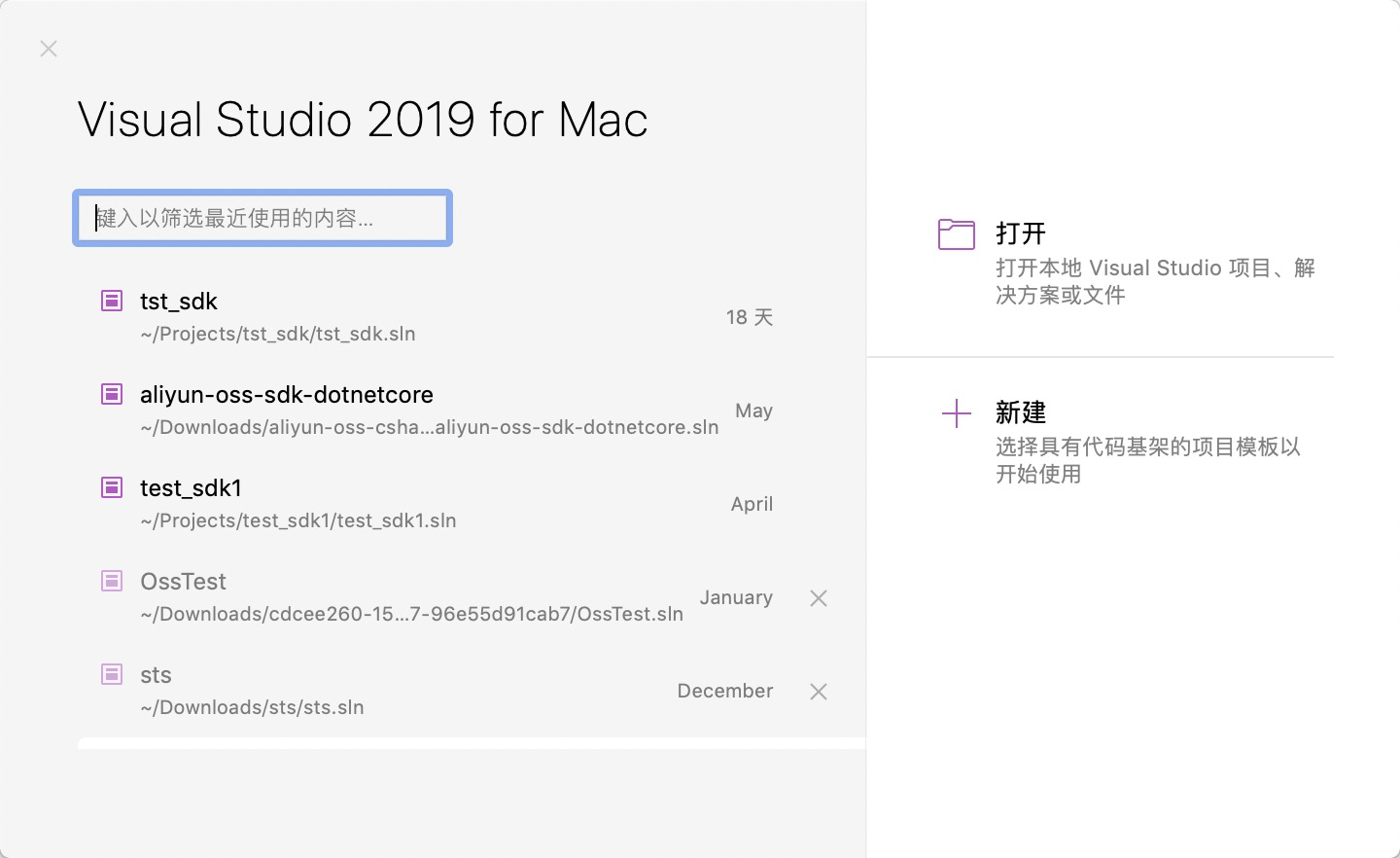Click the 打开本地 Visual Studio 项目 description
Viewport: 1400px width, 858px height.
[x=1156, y=281]
